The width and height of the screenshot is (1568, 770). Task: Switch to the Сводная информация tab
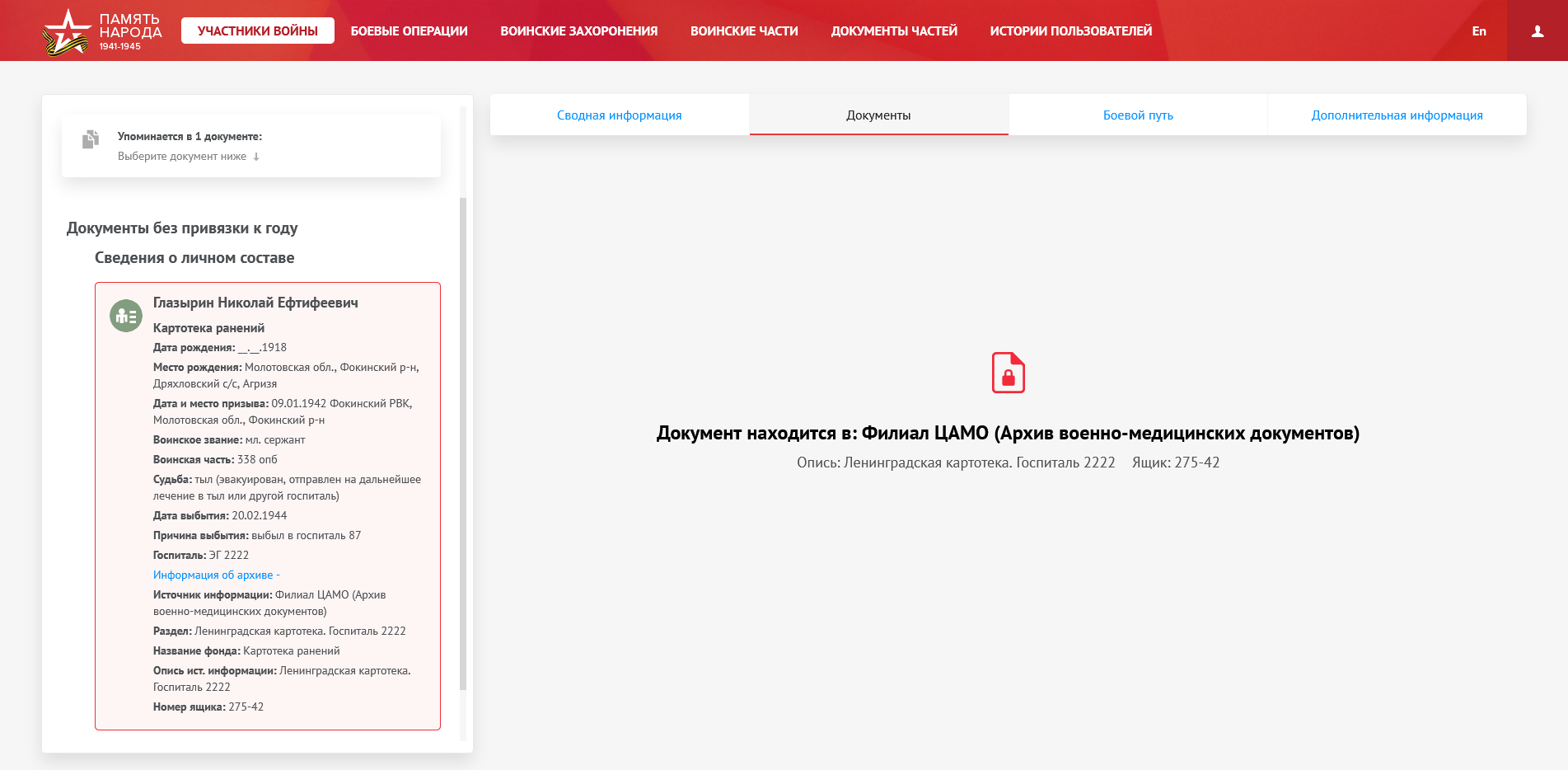pyautogui.click(x=619, y=115)
